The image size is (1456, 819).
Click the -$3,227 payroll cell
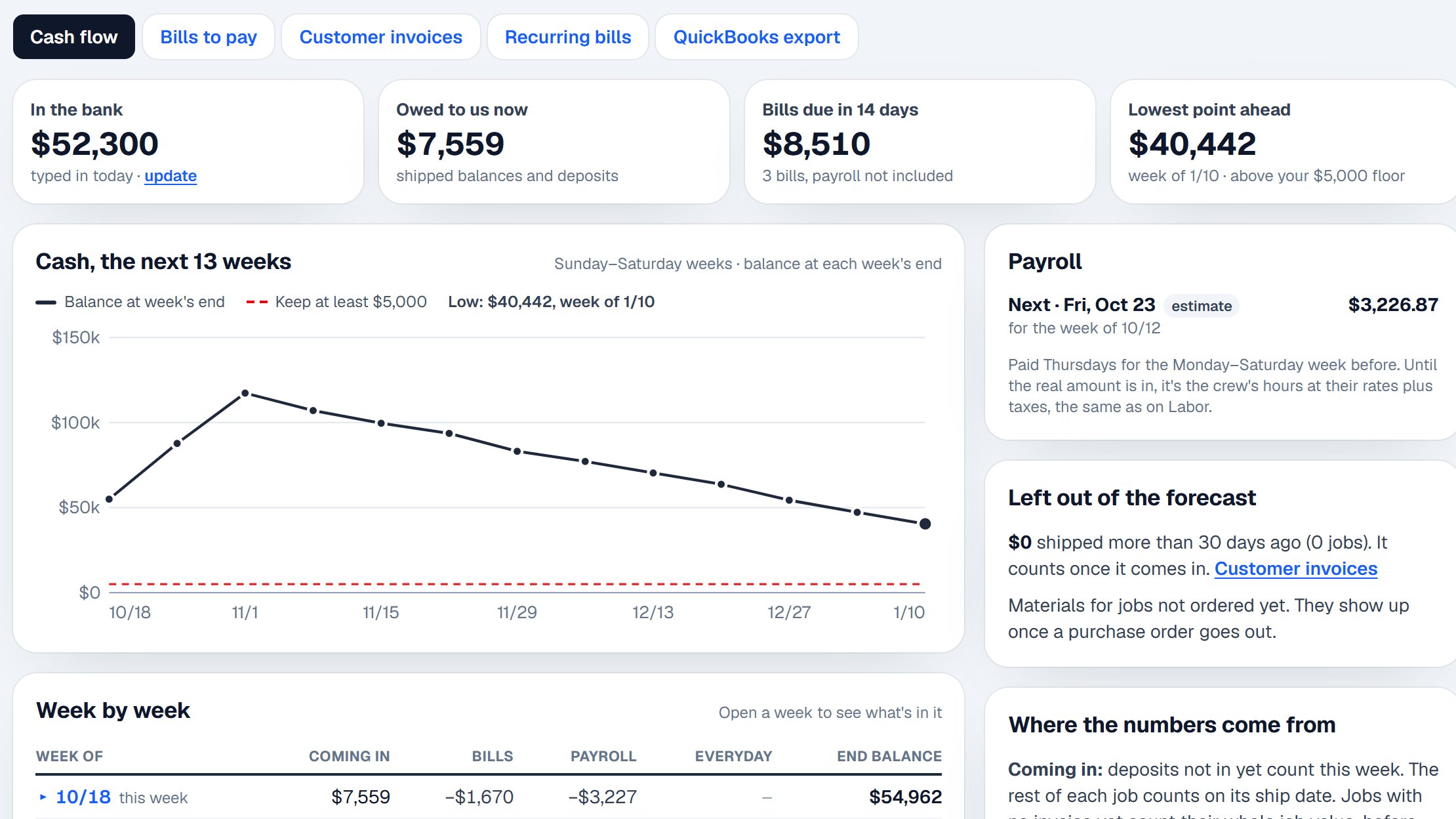[x=603, y=797]
